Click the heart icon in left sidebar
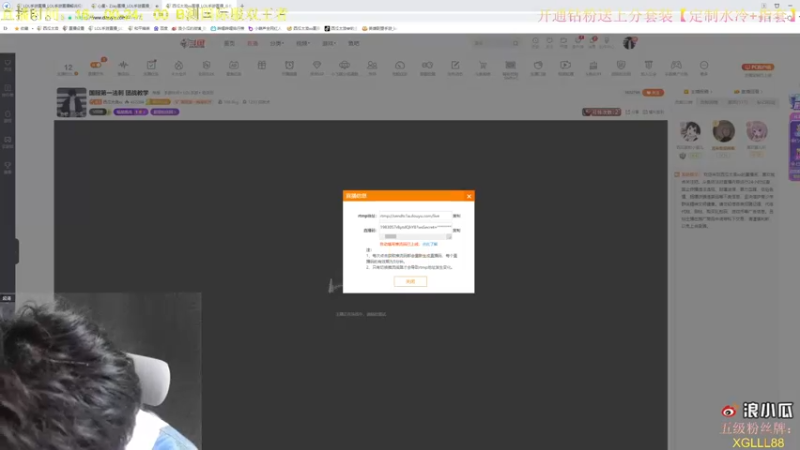Screen dimensions: 800x450 (7, 65)
